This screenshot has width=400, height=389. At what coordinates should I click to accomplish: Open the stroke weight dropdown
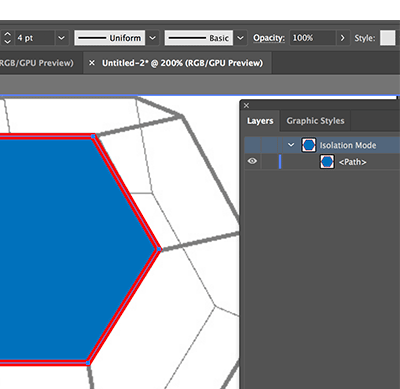tap(61, 38)
